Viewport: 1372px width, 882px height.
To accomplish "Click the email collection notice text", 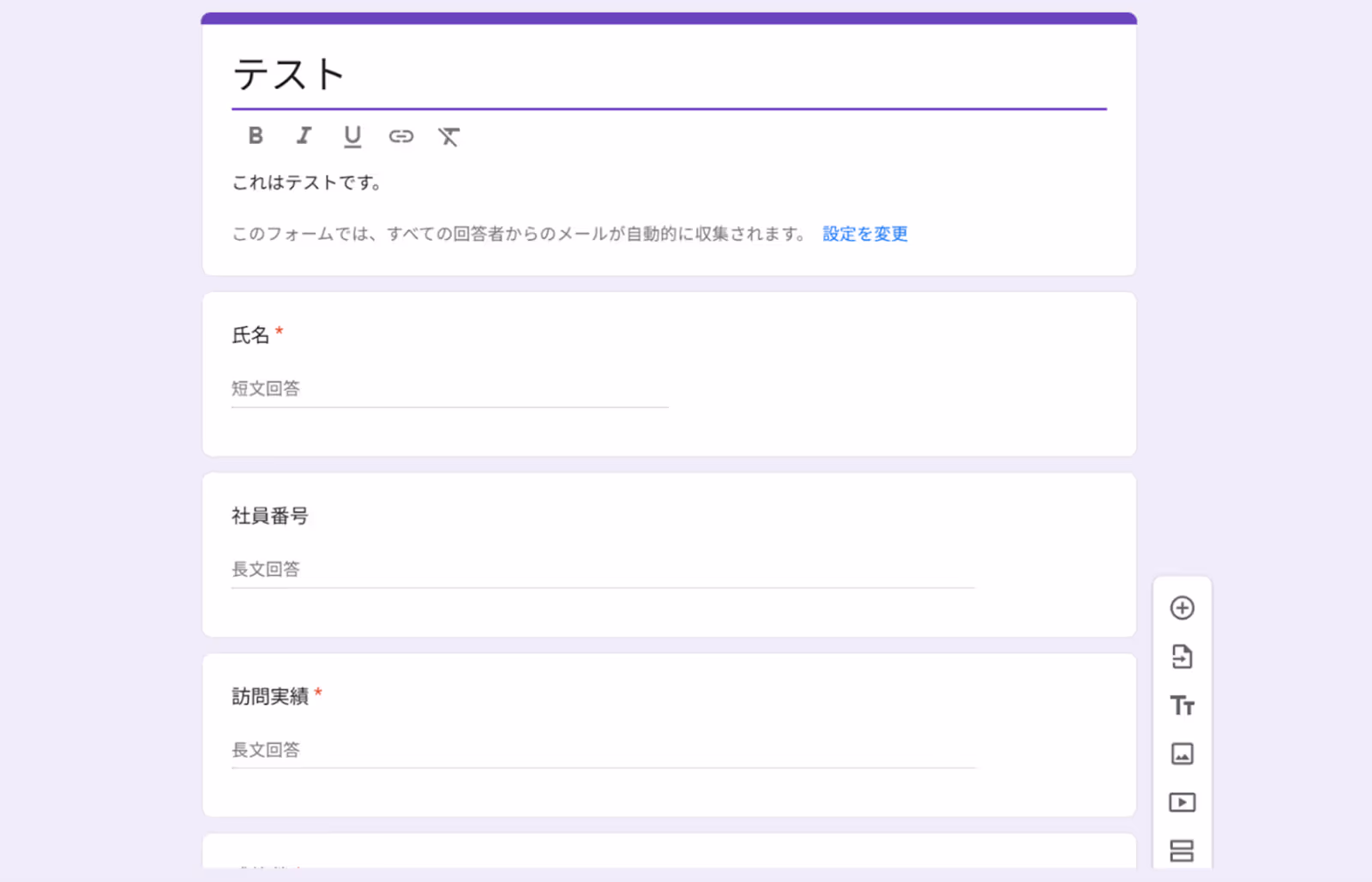I will (x=520, y=234).
